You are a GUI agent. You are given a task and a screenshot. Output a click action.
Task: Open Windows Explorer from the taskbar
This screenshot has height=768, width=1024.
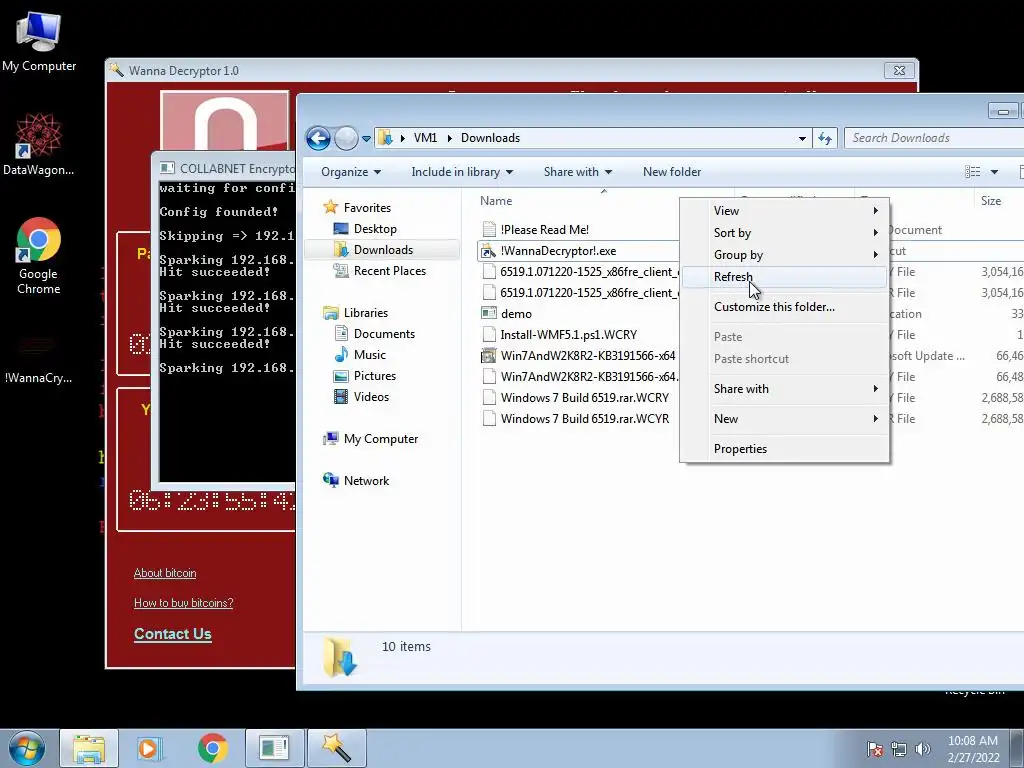tap(89, 748)
